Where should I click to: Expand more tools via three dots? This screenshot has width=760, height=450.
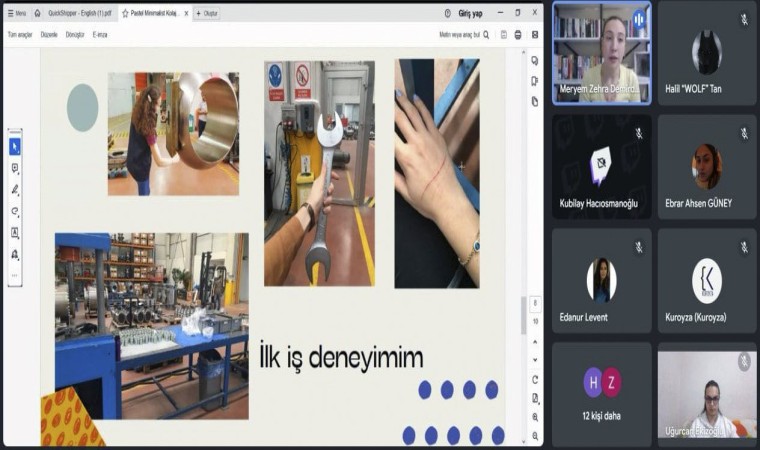coord(14,275)
